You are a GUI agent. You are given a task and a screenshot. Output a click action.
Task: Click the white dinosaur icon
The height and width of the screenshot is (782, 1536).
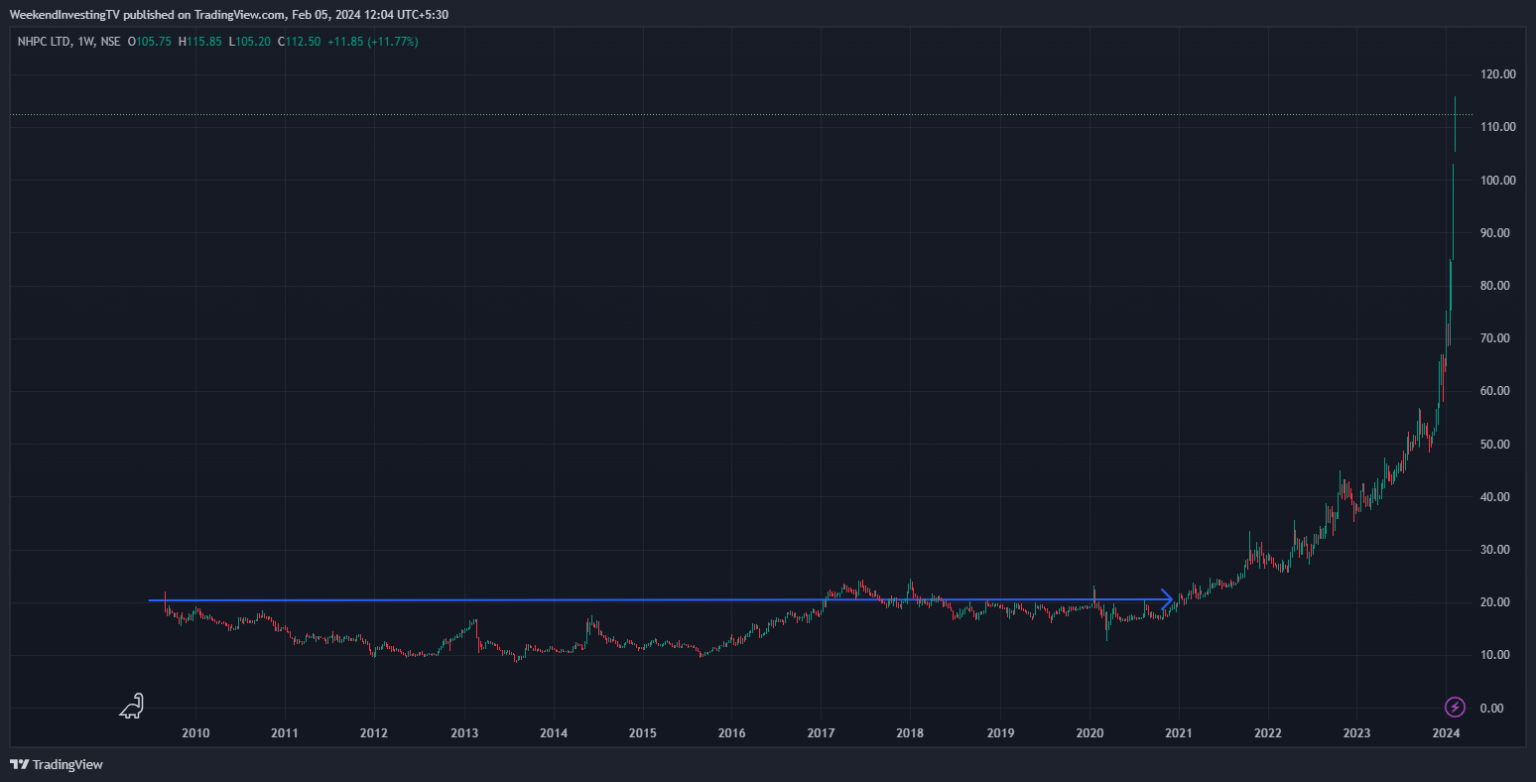point(132,706)
